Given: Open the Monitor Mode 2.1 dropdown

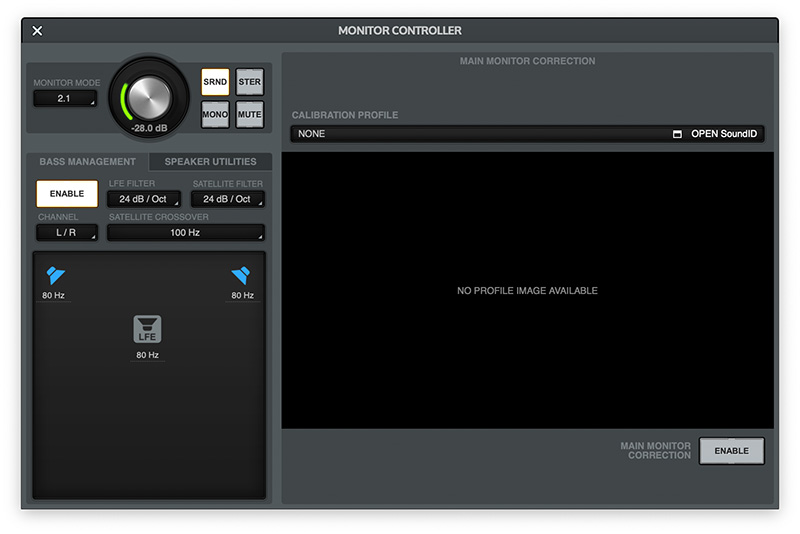Looking at the screenshot, I should pyautogui.click(x=65, y=99).
